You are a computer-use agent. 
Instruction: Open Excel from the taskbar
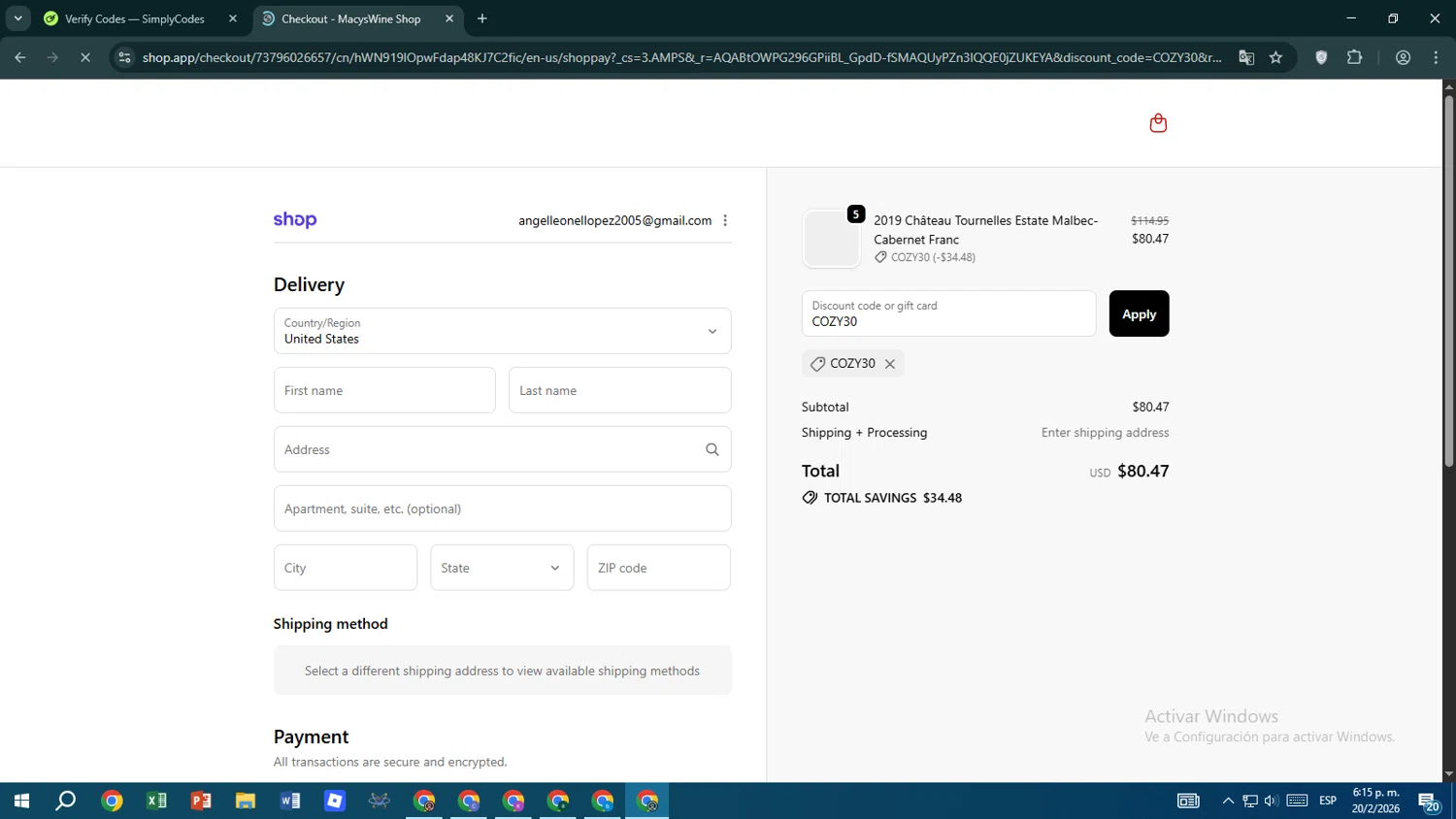pyautogui.click(x=156, y=801)
